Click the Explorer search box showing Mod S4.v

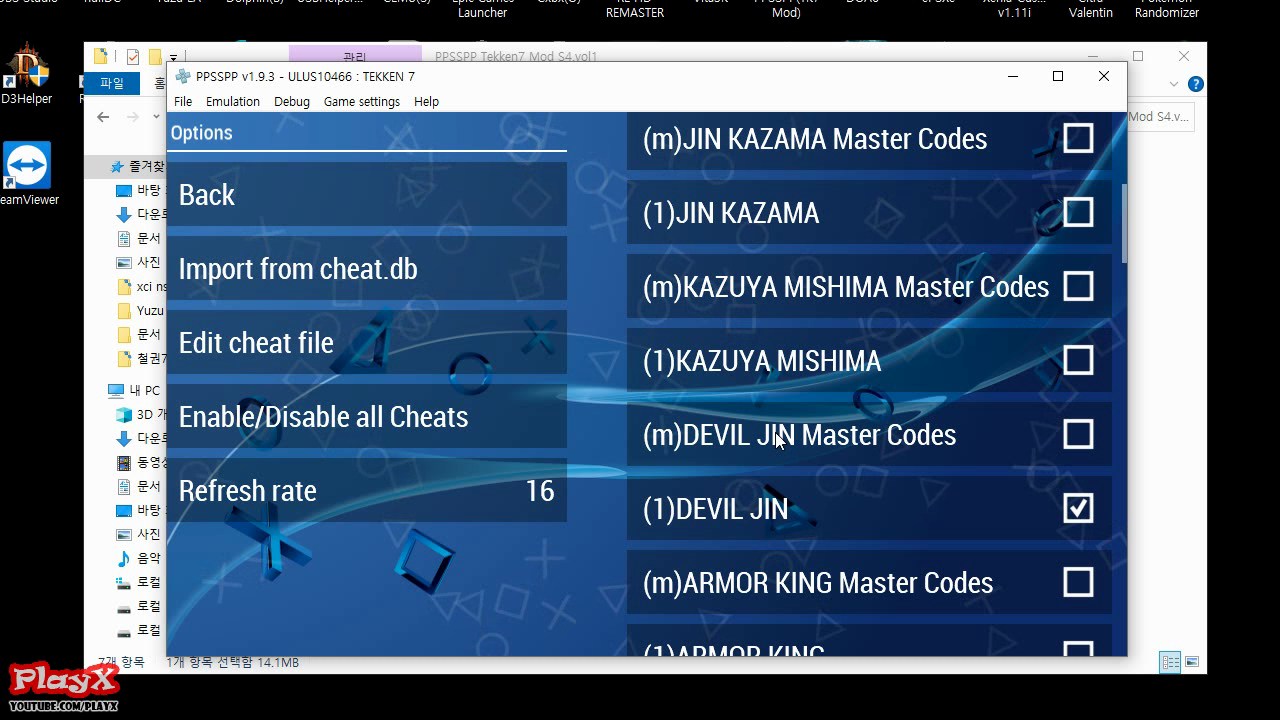point(1161,117)
